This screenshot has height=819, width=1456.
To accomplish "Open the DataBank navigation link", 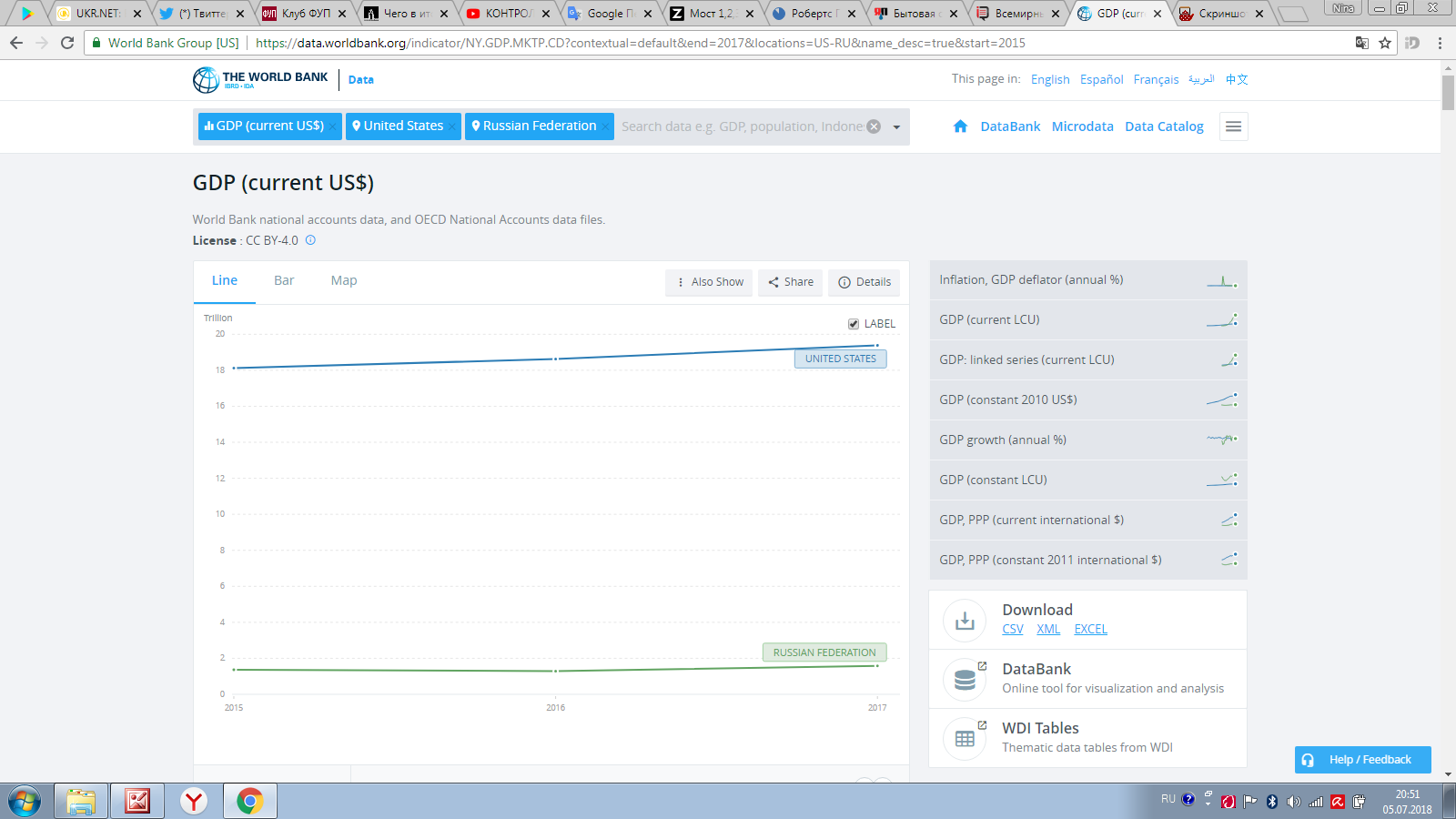I will [1010, 126].
